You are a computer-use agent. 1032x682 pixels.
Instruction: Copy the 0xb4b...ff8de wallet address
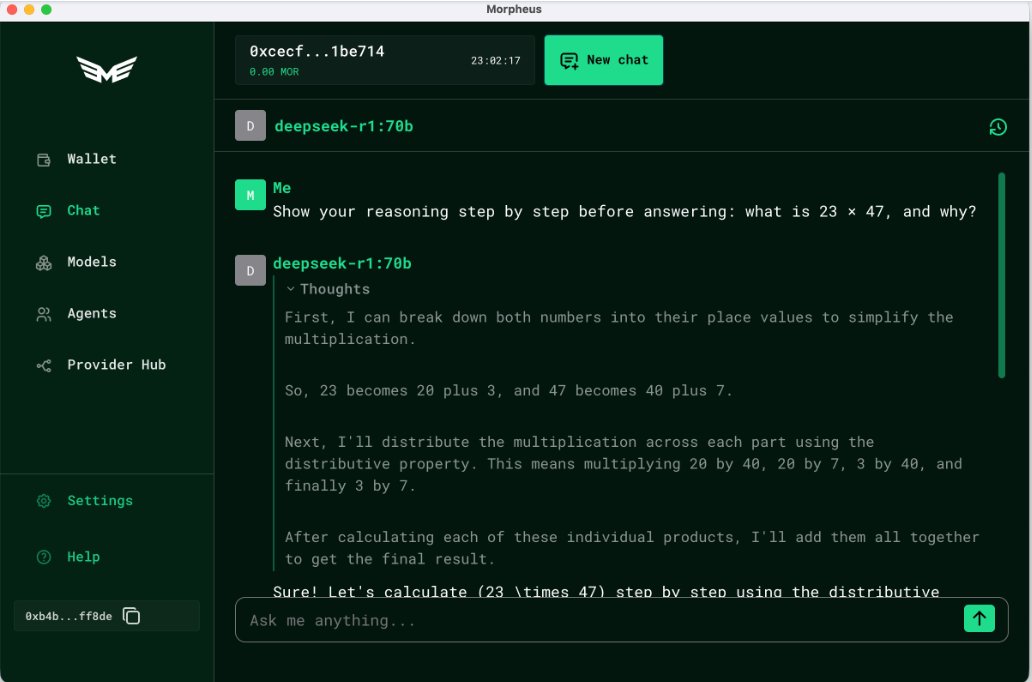tap(132, 616)
